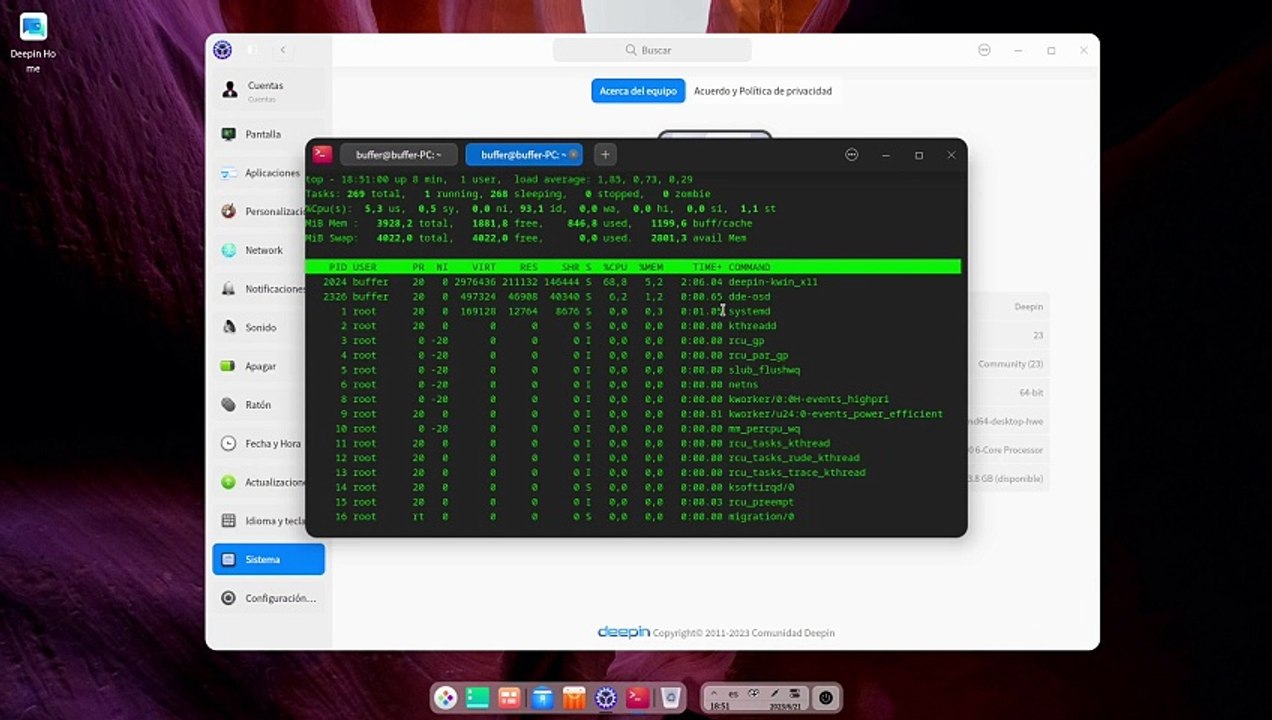This screenshot has height=720, width=1272.
Task: Click the green PID USER header line
Action: click(632, 267)
